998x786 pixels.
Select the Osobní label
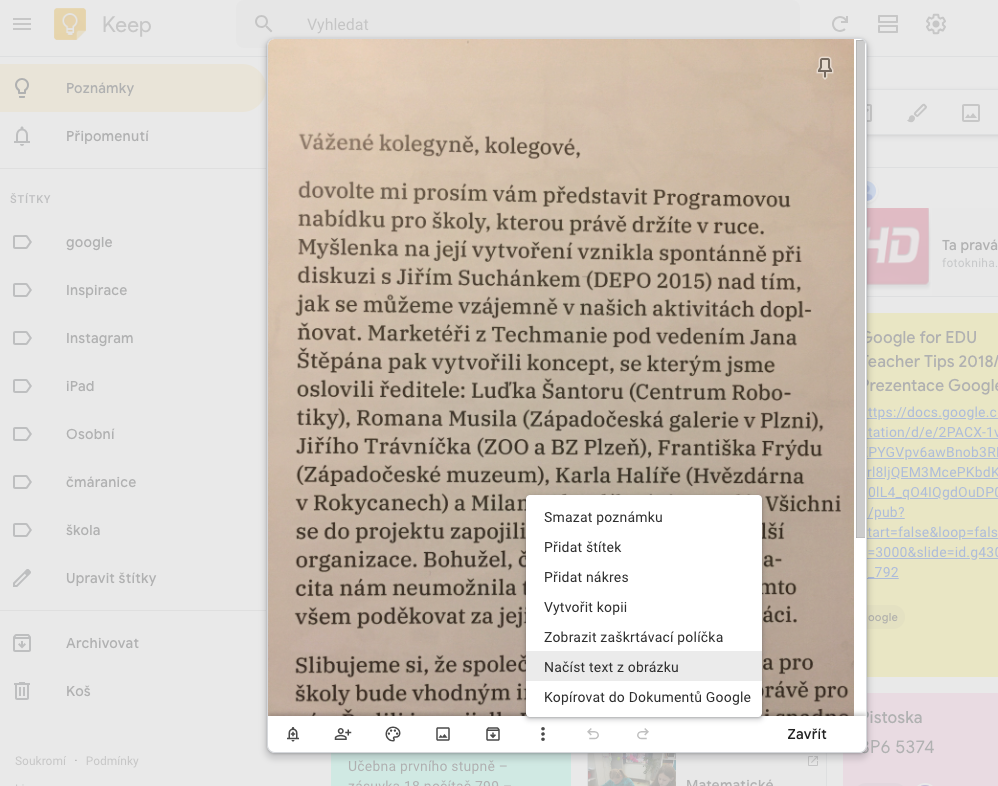(132, 434)
